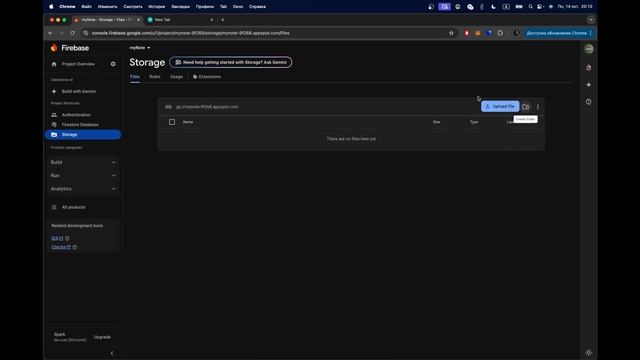Click the gs:// bucket path text

pos(207,107)
